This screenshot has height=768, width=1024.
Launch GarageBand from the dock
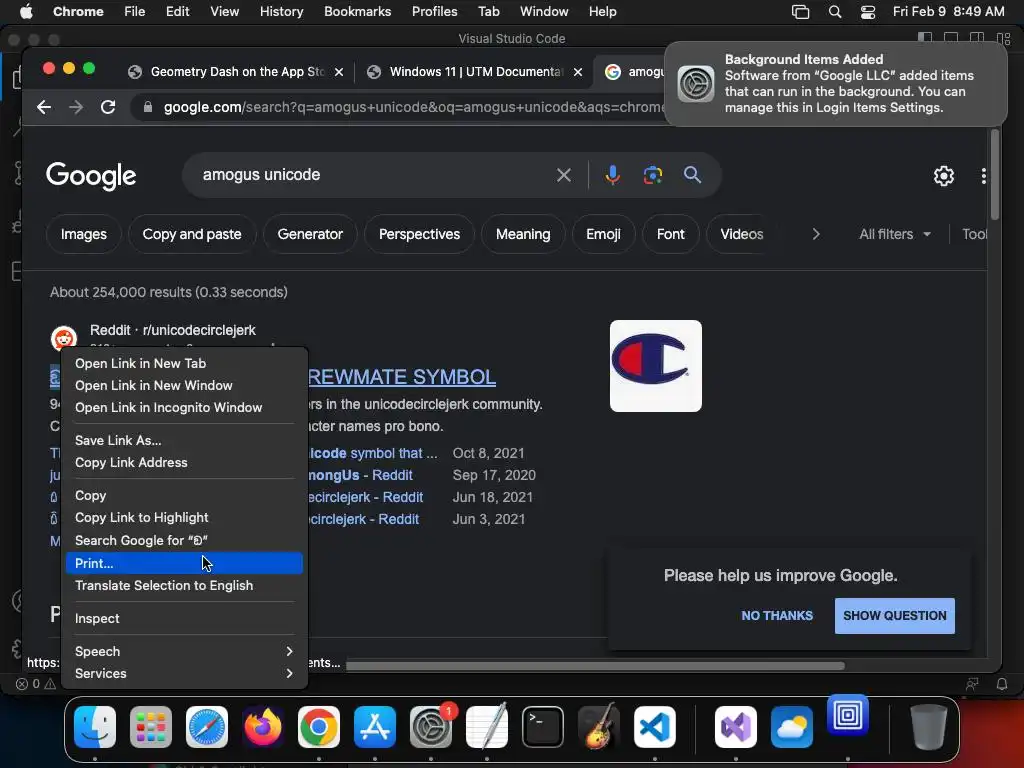(x=599, y=727)
